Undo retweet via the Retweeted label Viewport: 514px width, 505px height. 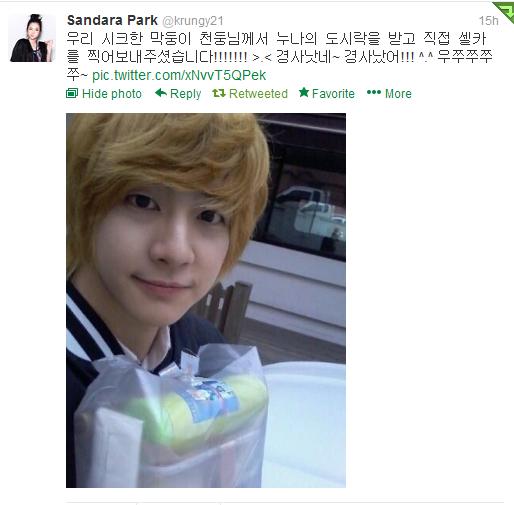tap(258, 94)
